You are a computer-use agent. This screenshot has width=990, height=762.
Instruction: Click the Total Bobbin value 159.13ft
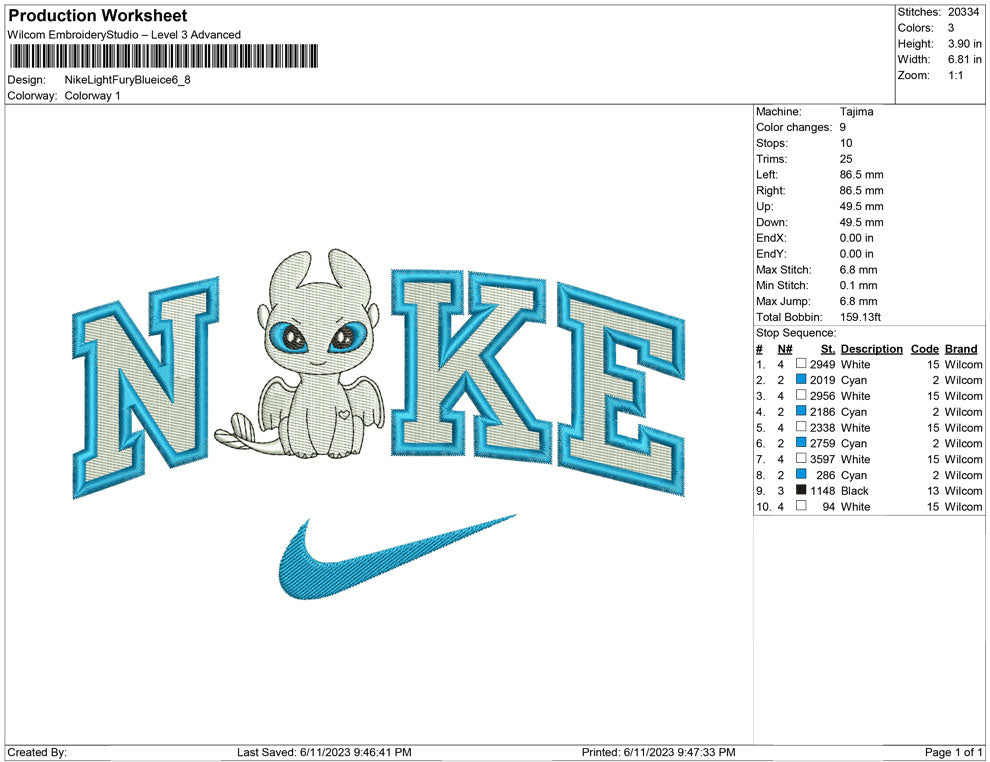860,317
